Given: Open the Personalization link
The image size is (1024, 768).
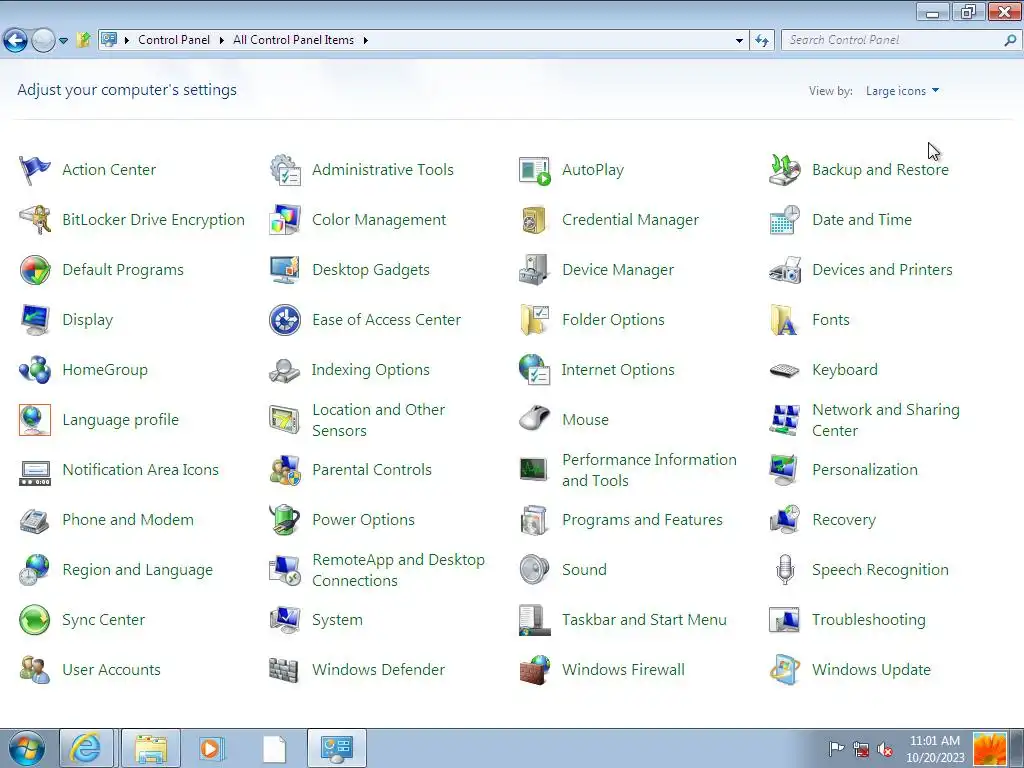Looking at the screenshot, I should click(865, 470).
